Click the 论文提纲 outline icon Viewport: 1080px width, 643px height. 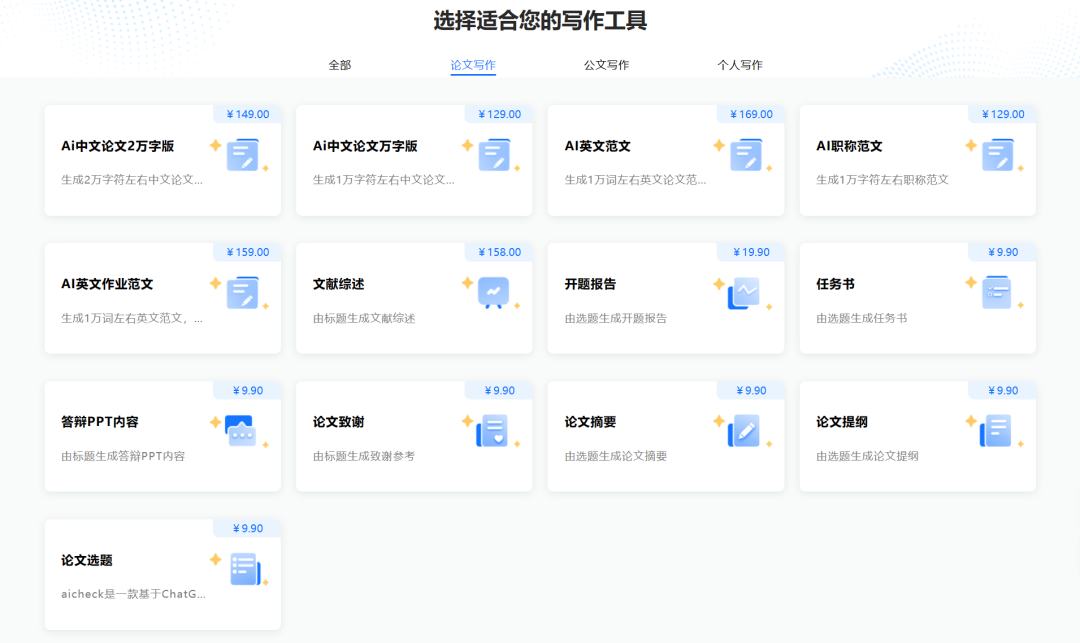point(997,430)
